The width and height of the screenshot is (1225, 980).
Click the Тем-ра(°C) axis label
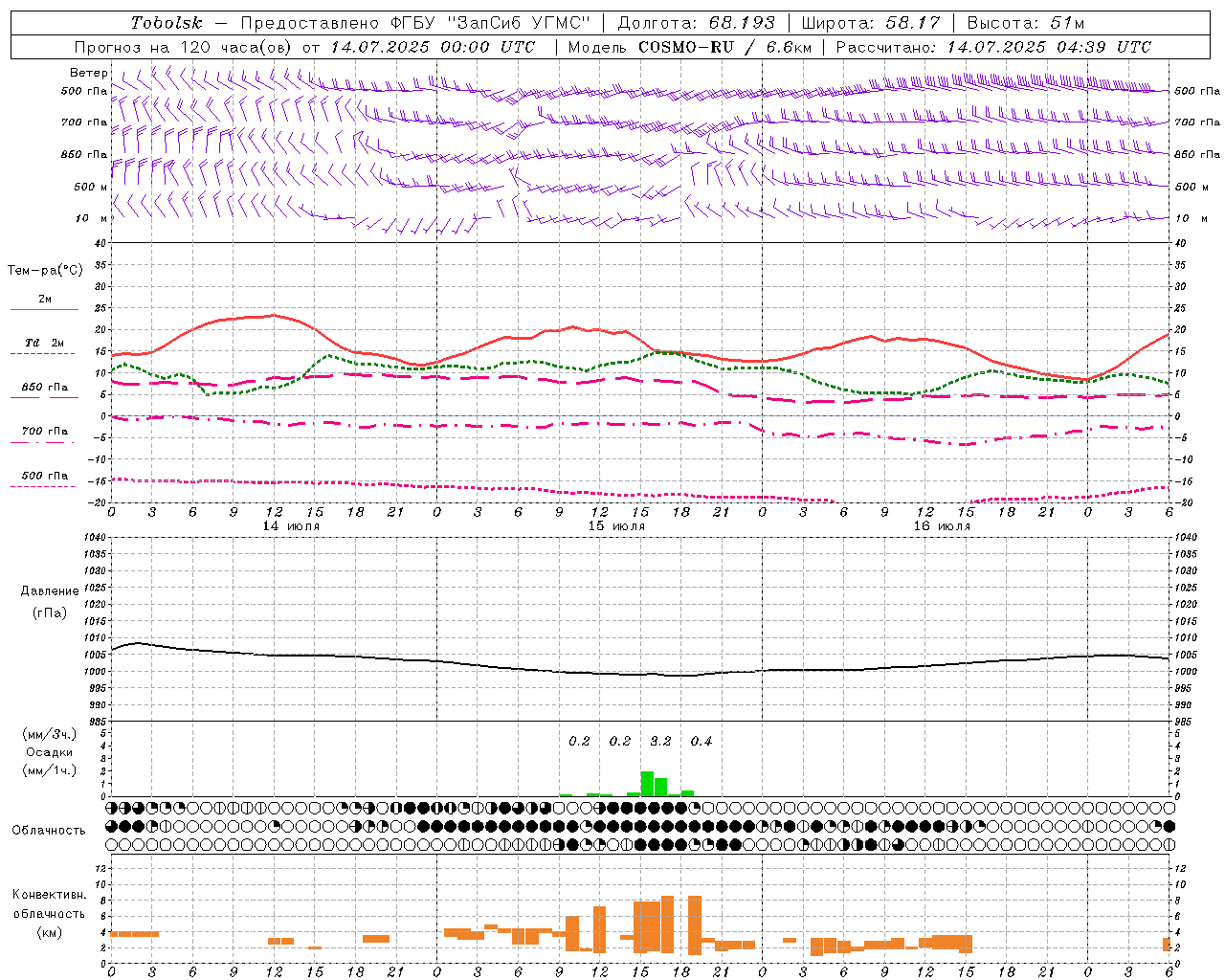point(45,271)
